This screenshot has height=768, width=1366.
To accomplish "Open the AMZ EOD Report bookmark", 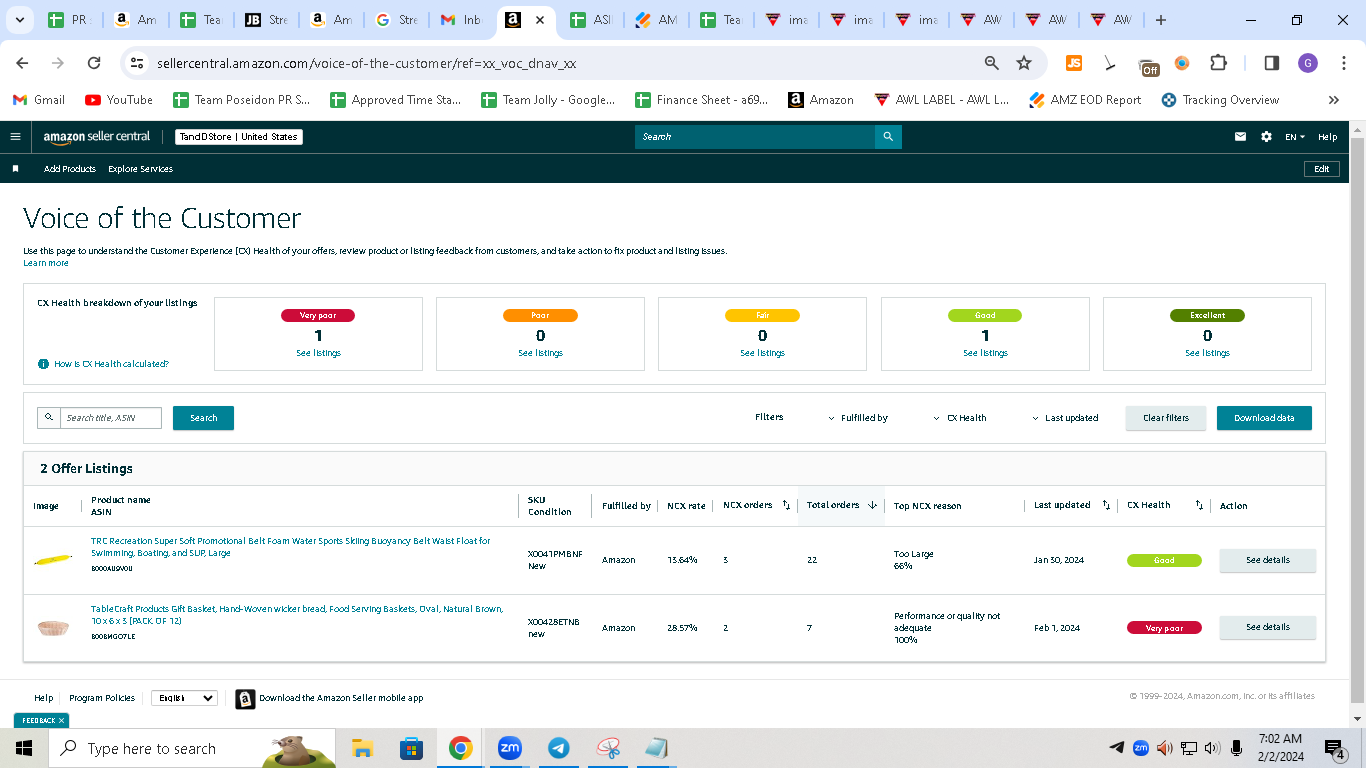I will [1085, 100].
